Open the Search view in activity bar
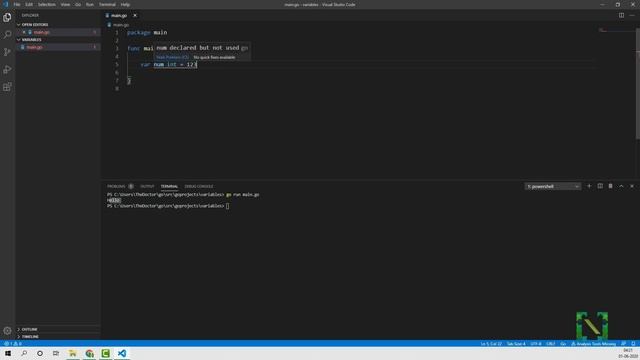640x360 pixels. [7, 35]
